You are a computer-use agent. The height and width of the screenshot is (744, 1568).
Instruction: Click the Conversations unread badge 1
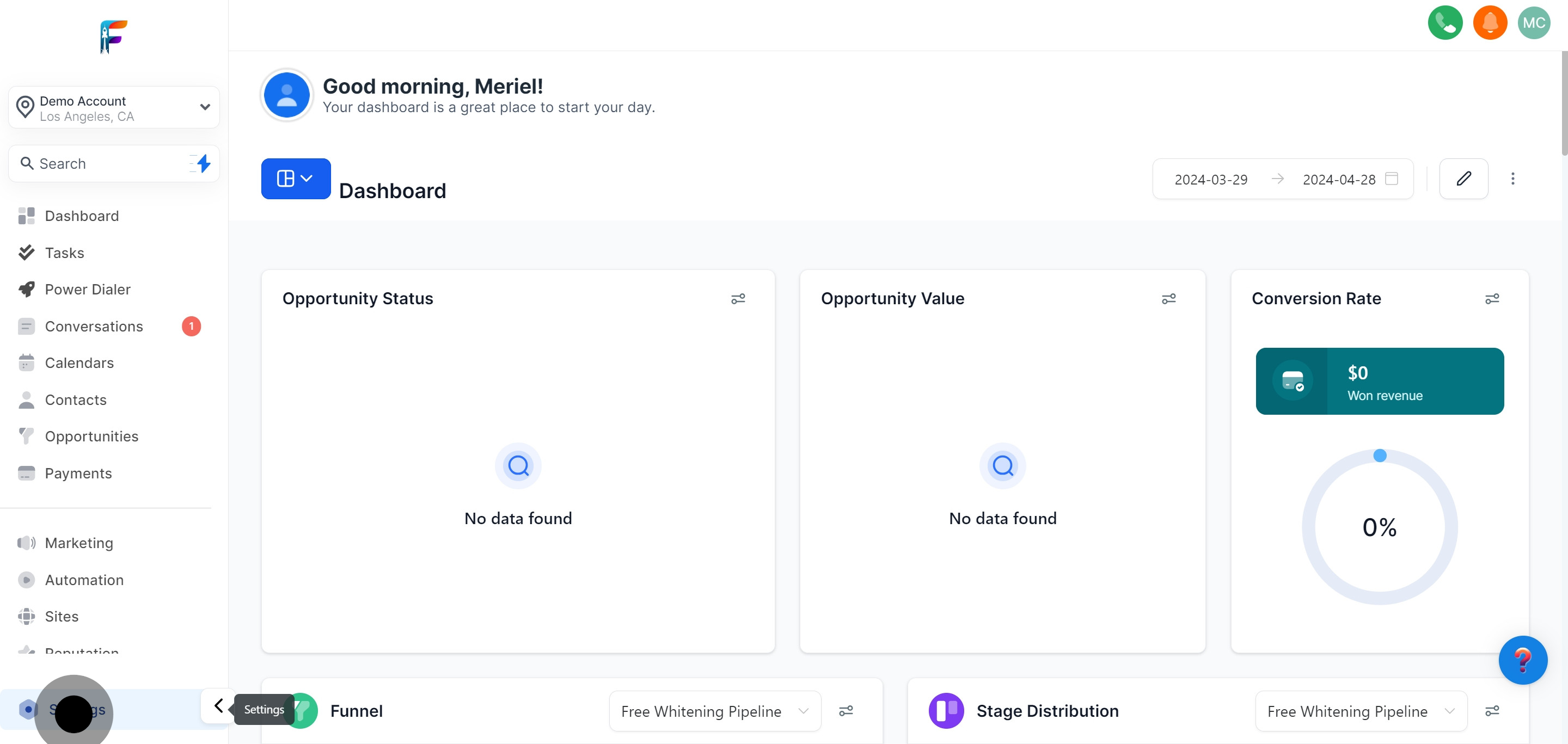tap(191, 326)
